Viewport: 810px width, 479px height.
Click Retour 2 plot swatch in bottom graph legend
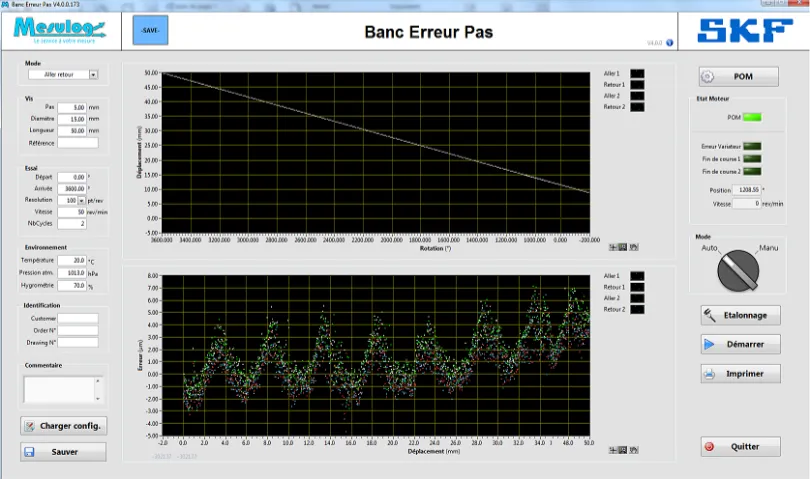coord(637,310)
